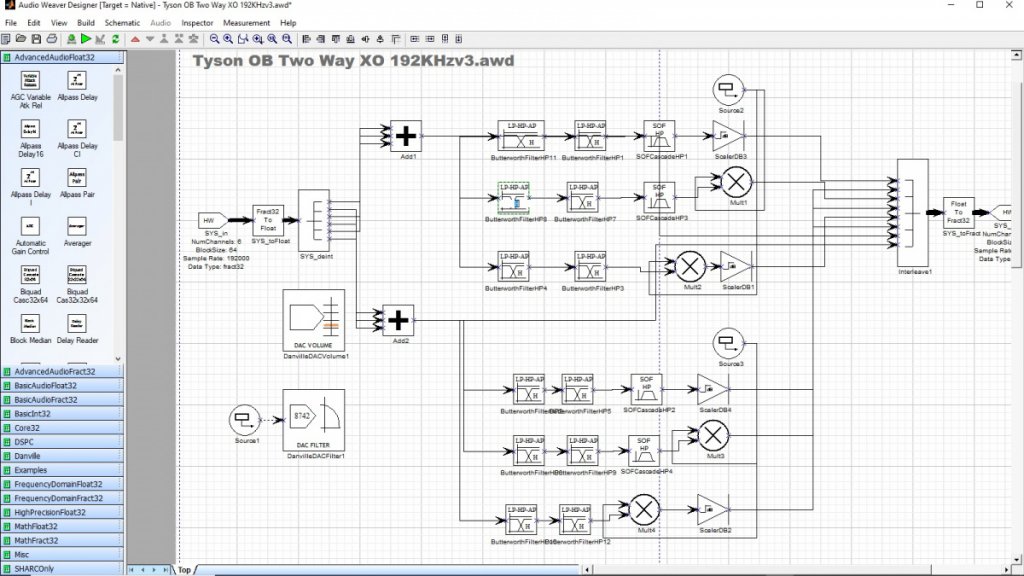Select the Add2 adder block
The height and width of the screenshot is (576, 1024).
click(398, 320)
